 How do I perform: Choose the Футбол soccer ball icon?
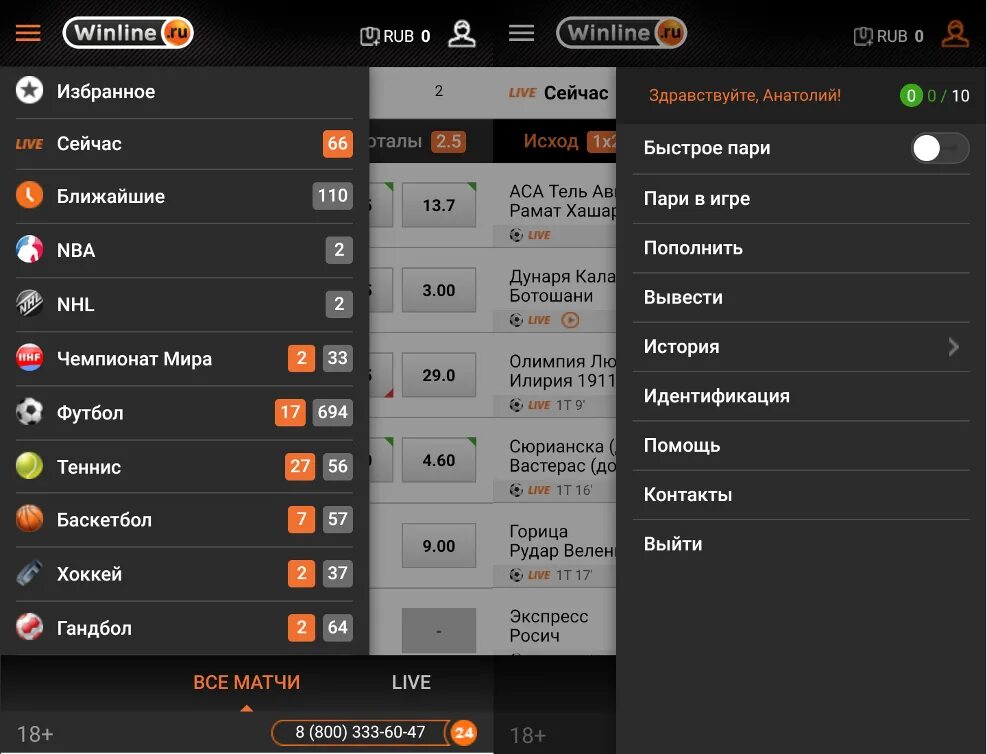(x=29, y=412)
